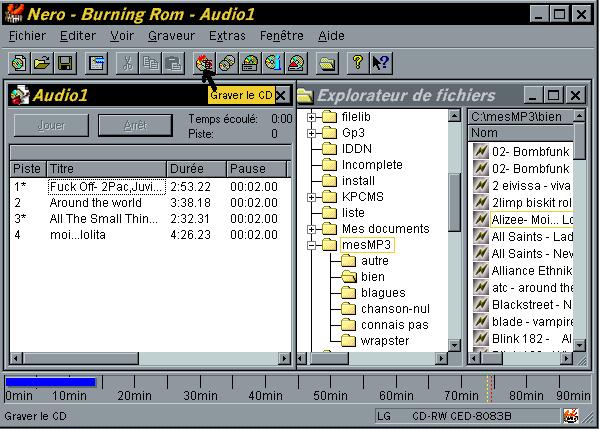Click file list horizontal scrollbar right arrow

[x=567, y=359]
